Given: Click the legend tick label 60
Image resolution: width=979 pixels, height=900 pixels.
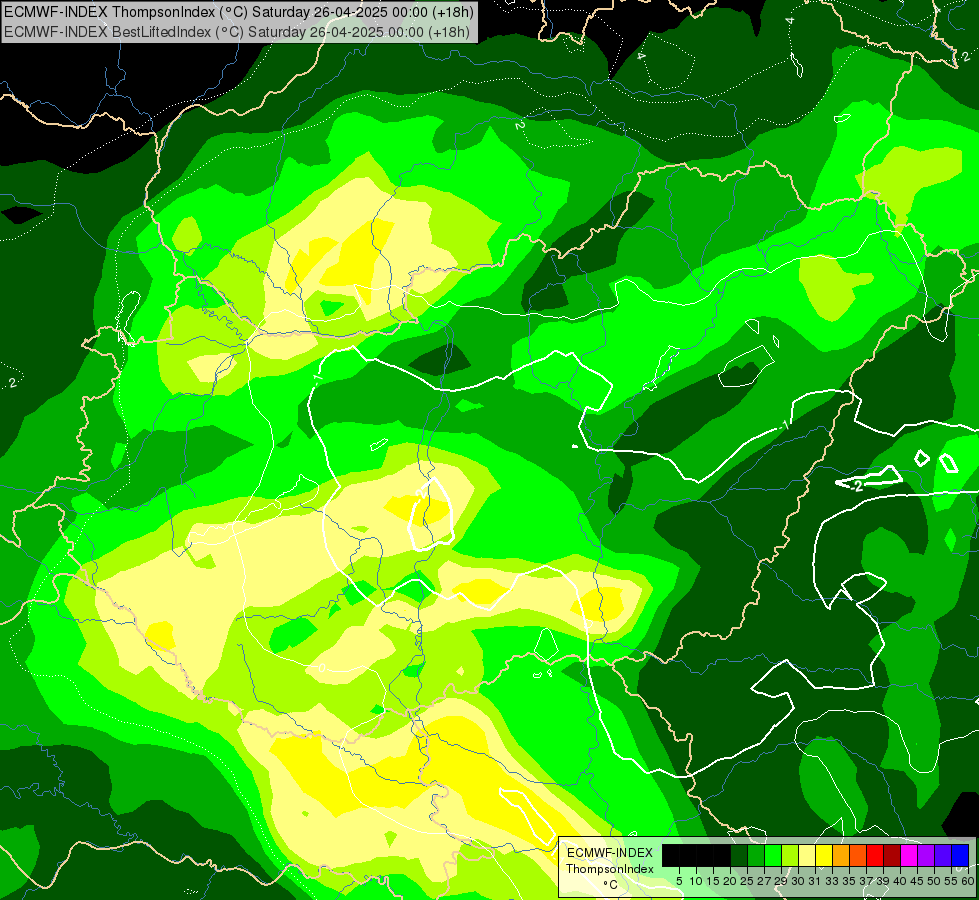Looking at the screenshot, I should [x=968, y=881].
